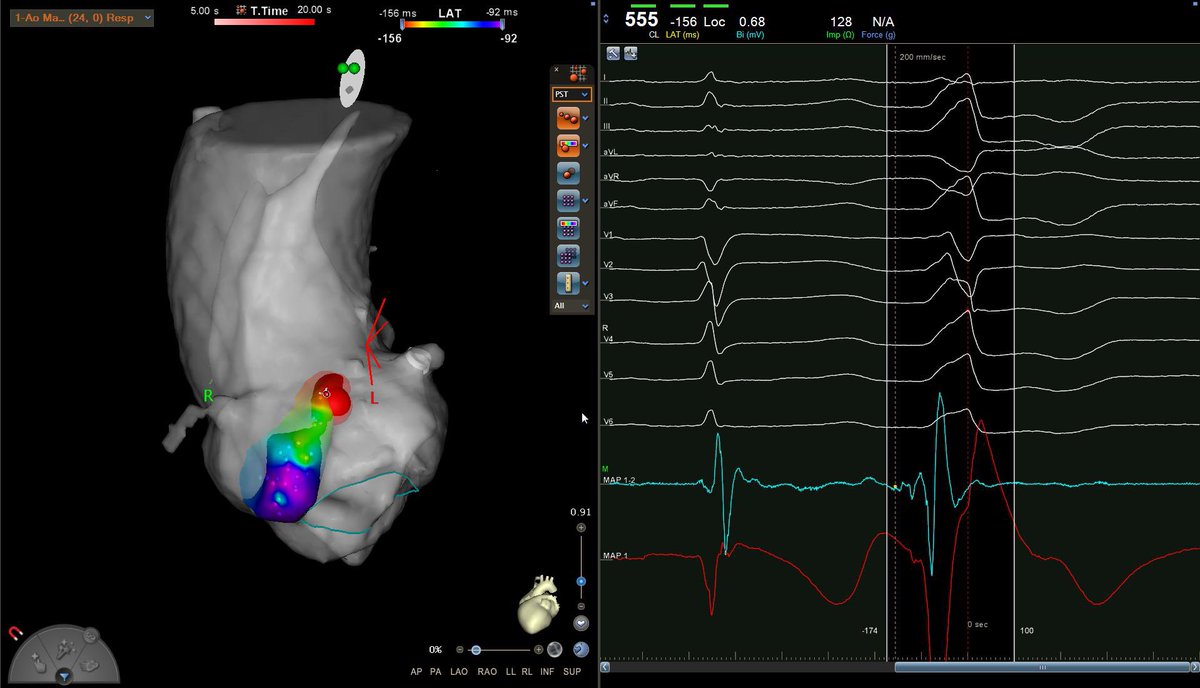Select the V6 lead label
This screenshot has height=688, width=1200.
tap(608, 422)
